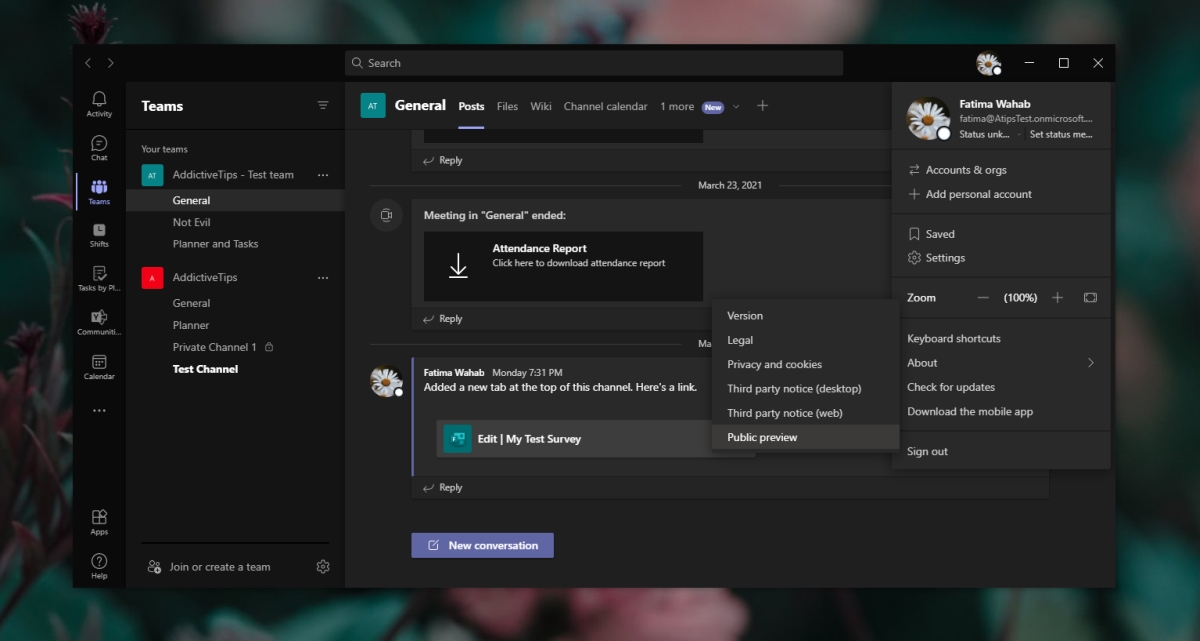Open the teams filter icon

323,105
